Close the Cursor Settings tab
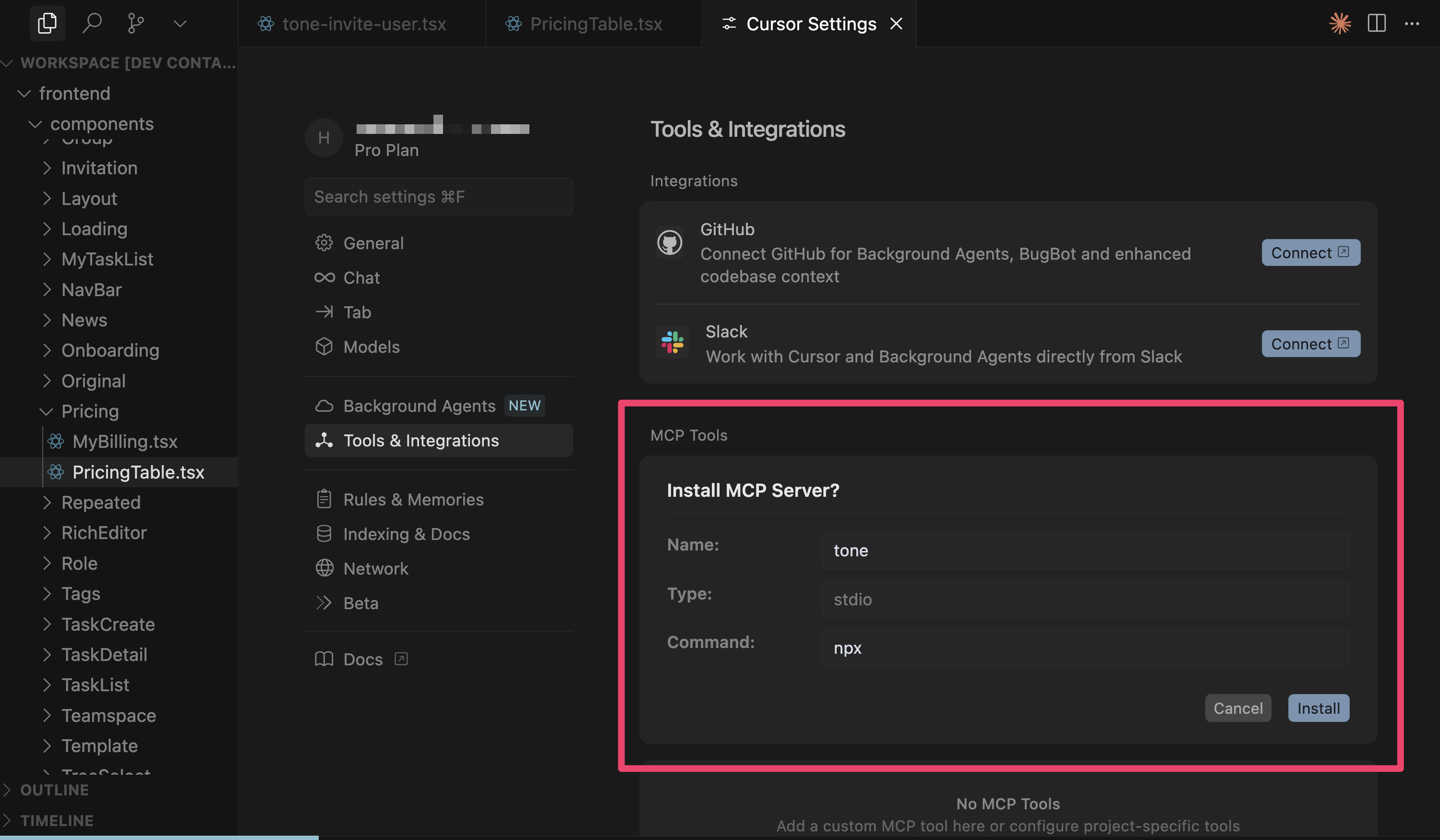The image size is (1440, 840). tap(896, 24)
